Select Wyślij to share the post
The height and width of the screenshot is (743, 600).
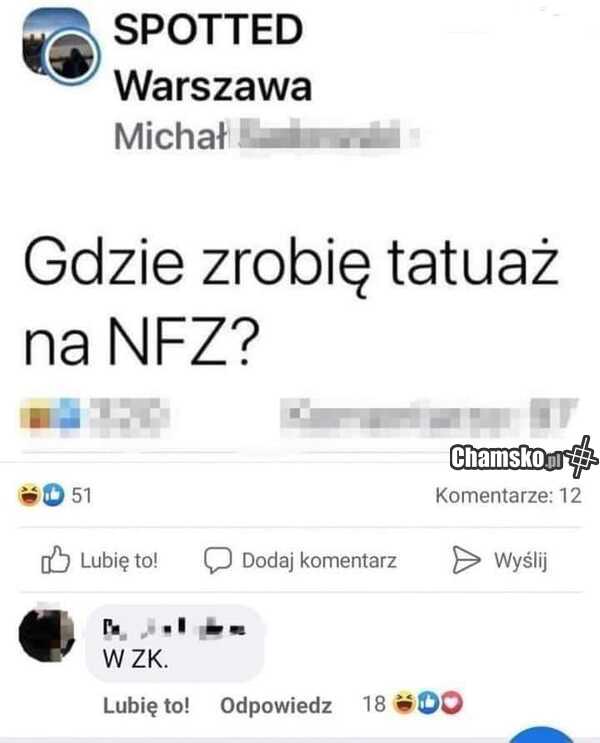521,561
